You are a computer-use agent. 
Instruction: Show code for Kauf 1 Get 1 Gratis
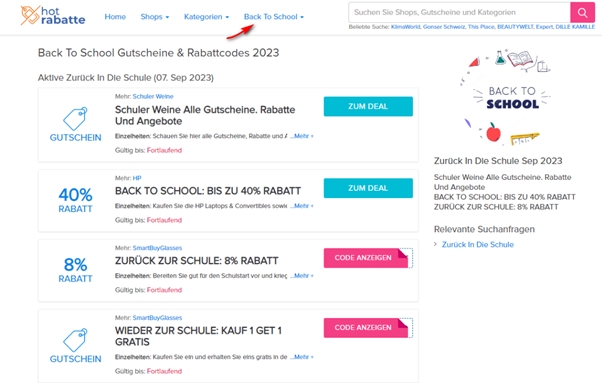click(368, 328)
